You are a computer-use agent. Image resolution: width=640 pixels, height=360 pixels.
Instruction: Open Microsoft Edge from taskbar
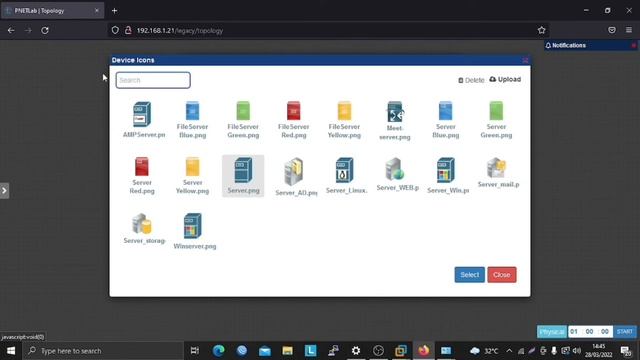pos(219,351)
